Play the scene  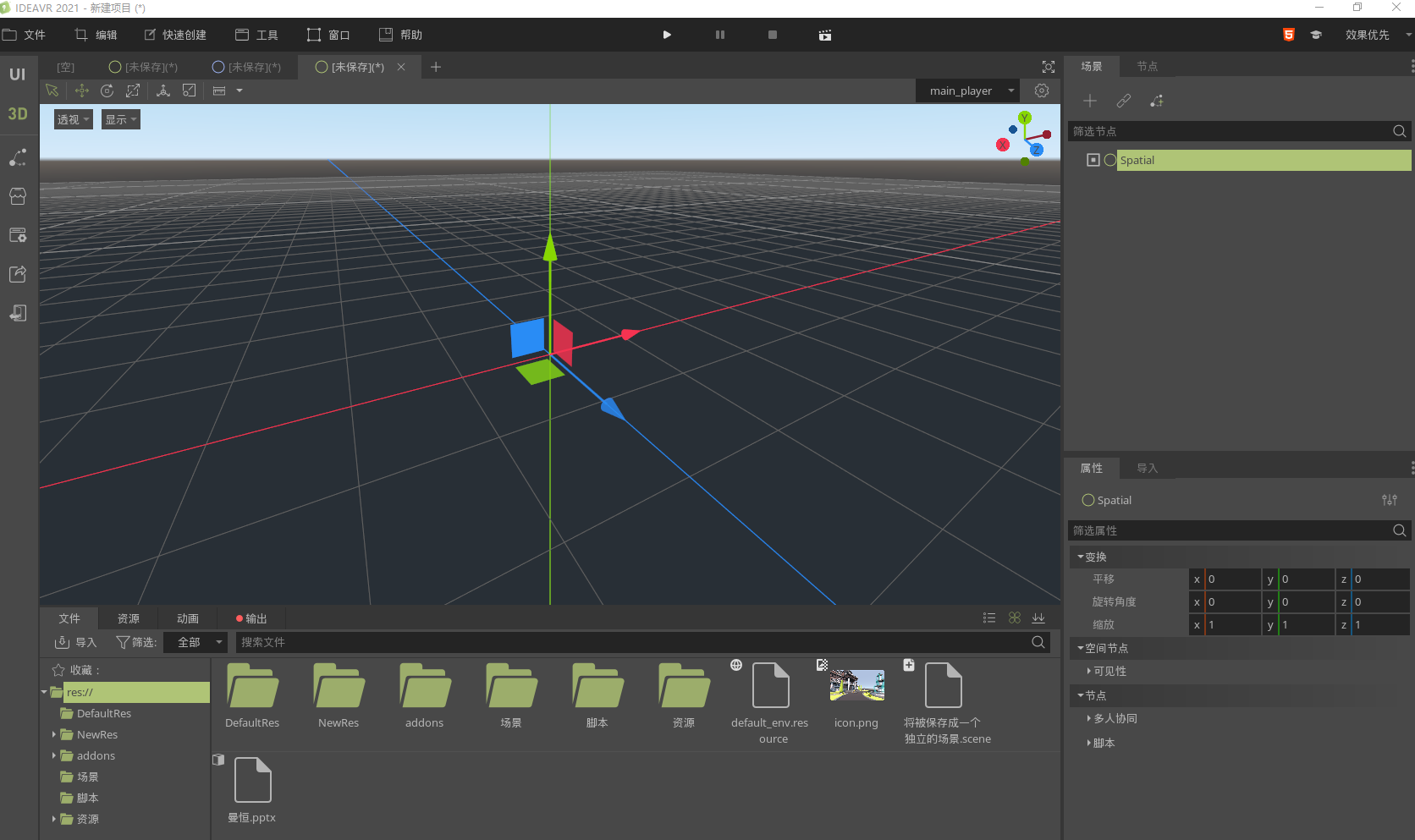pyautogui.click(x=667, y=35)
